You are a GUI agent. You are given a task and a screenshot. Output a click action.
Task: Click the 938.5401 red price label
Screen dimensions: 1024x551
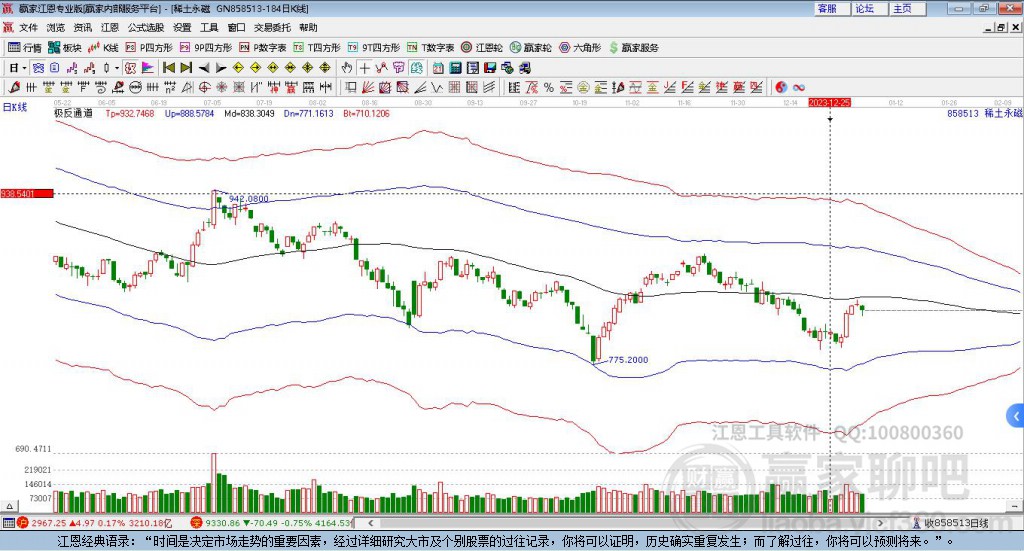27,194
